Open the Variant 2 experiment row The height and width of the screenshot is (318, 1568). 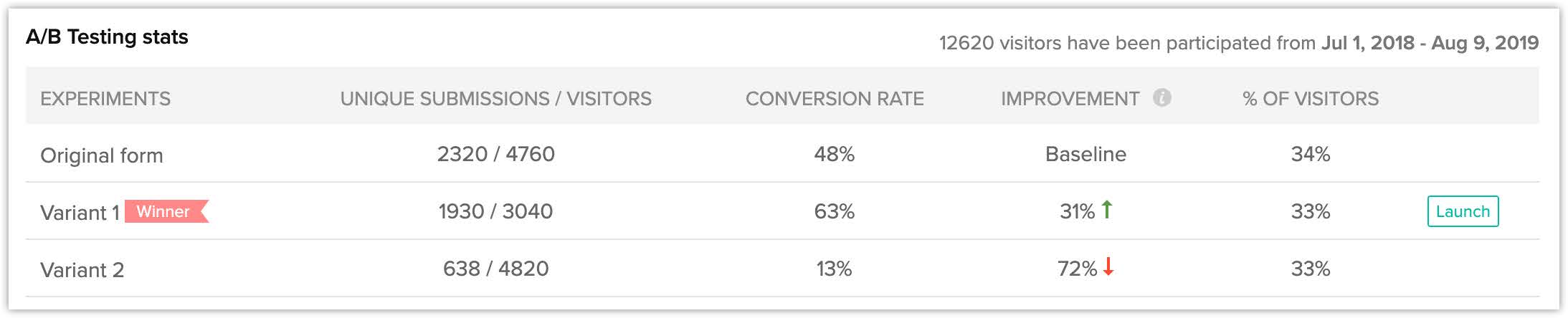pos(82,270)
